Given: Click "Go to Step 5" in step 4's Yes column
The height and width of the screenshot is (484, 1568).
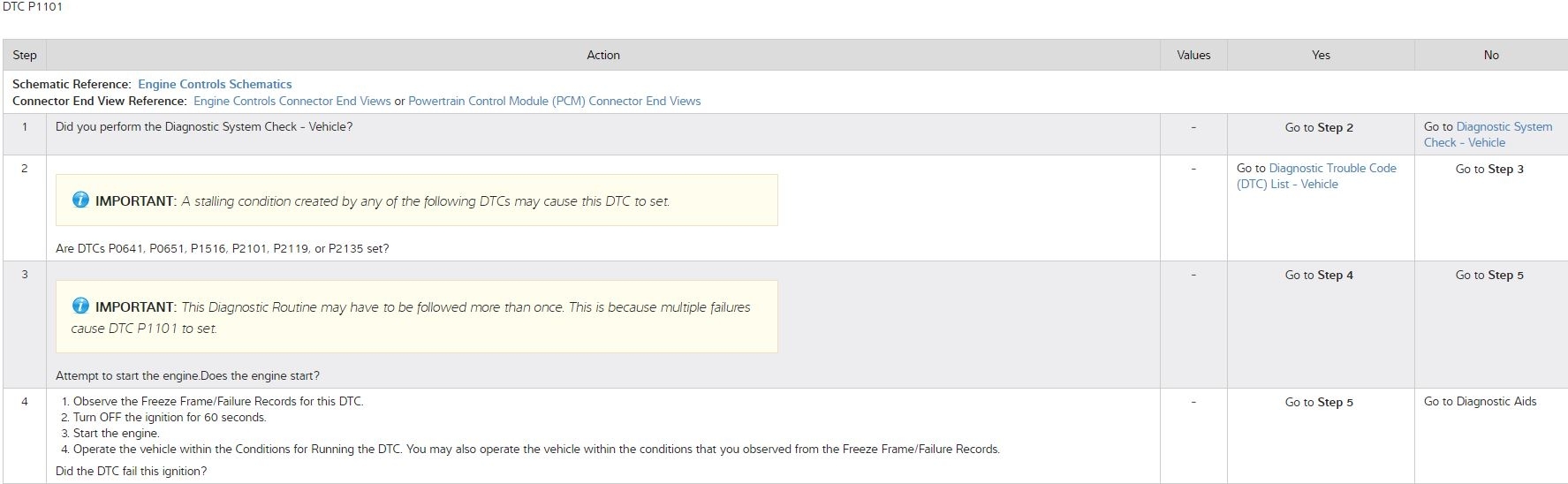Looking at the screenshot, I should point(1318,402).
